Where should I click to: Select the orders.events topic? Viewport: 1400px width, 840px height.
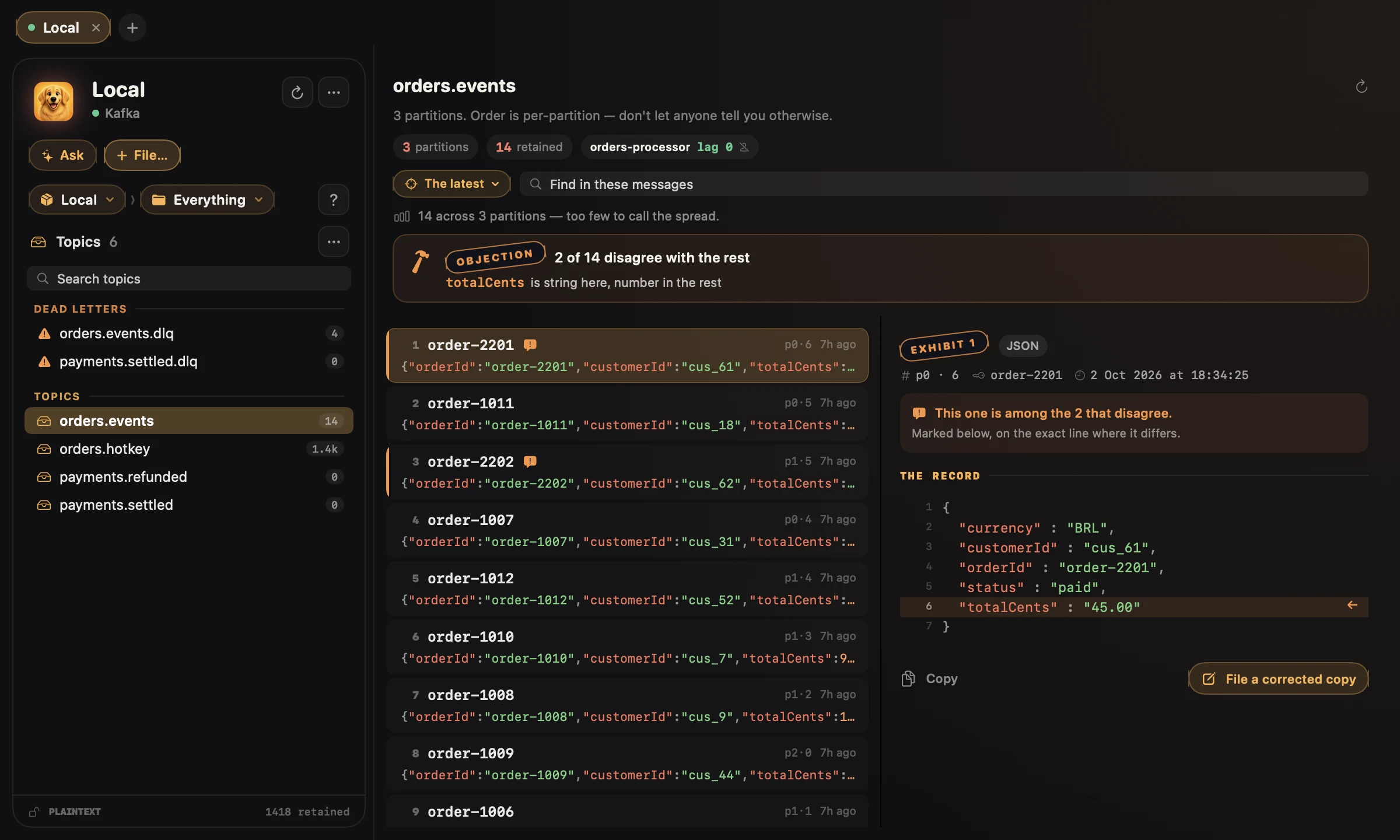(189, 421)
